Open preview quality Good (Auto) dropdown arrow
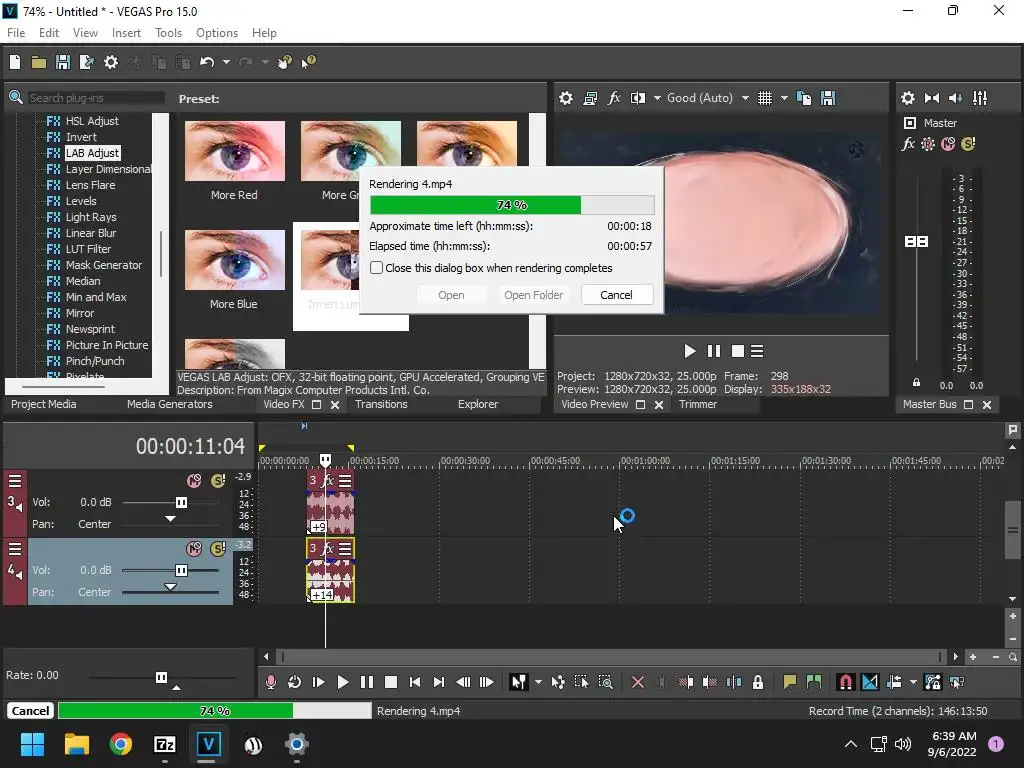Screen dimensions: 1024x768 tap(745, 98)
